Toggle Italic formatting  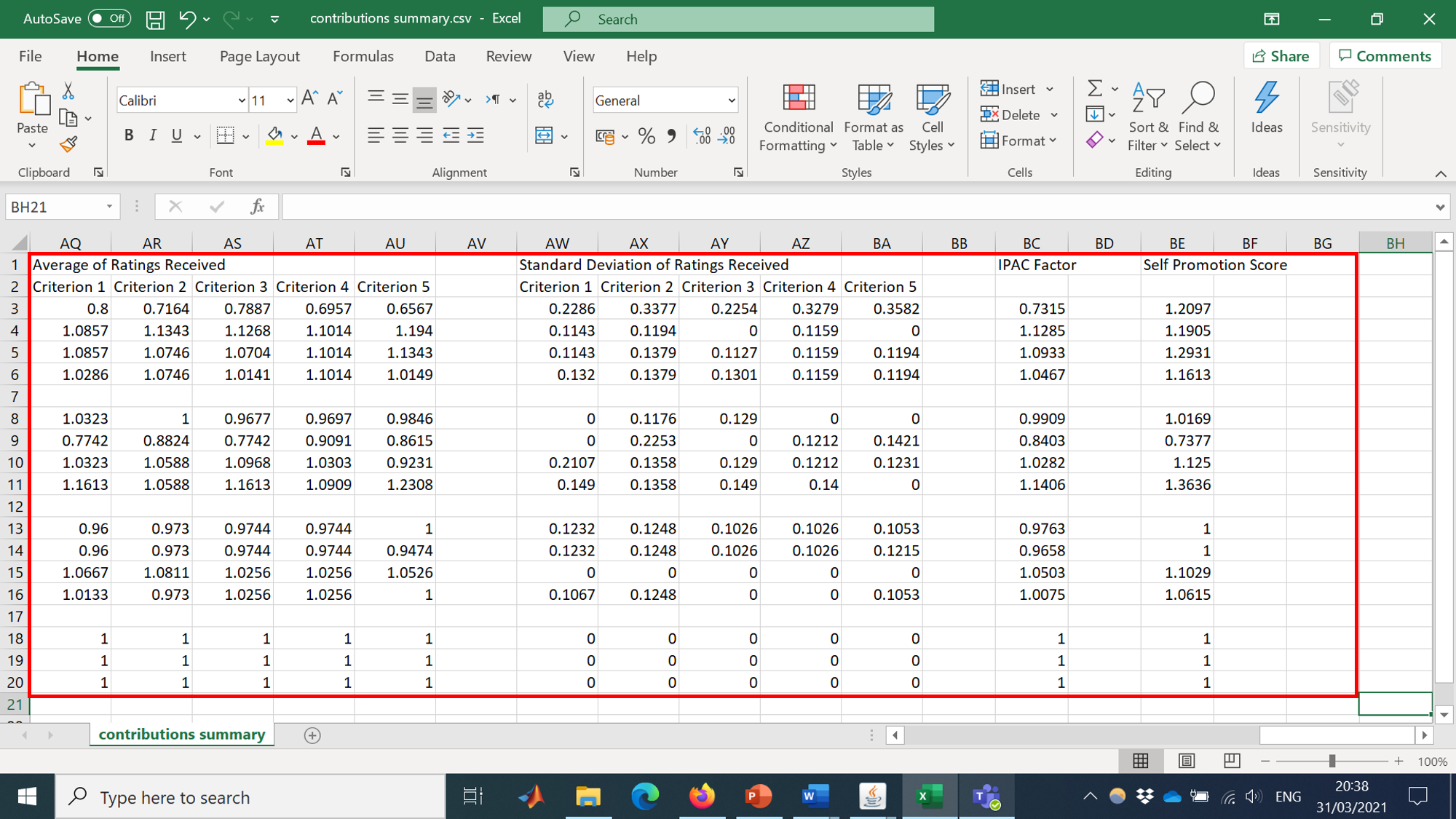tap(153, 135)
